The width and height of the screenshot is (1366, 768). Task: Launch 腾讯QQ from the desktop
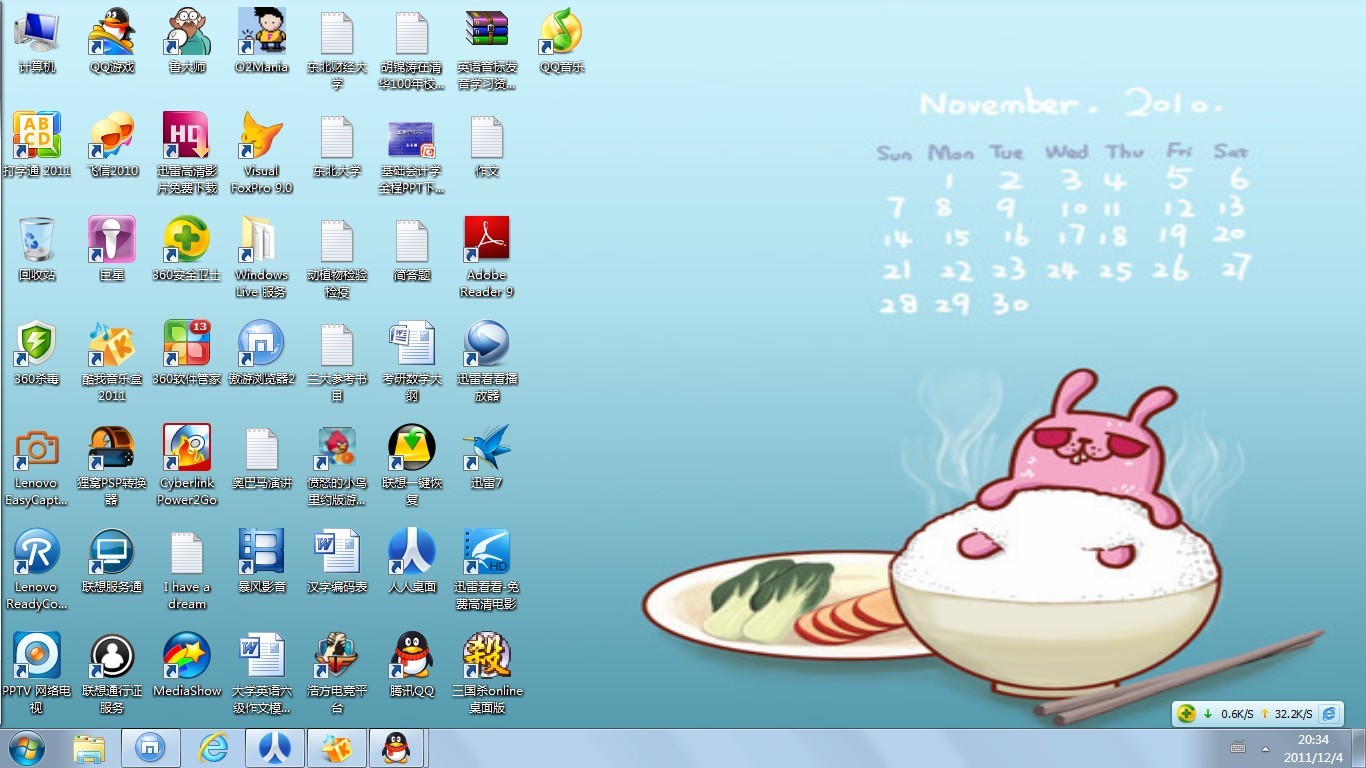[x=412, y=665]
